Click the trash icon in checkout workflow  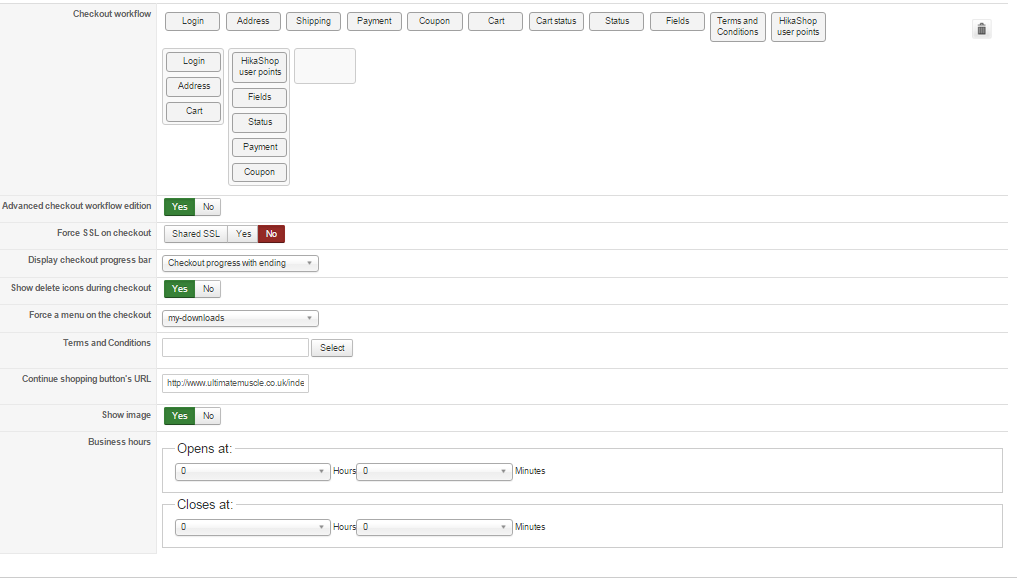pyautogui.click(x=981, y=29)
